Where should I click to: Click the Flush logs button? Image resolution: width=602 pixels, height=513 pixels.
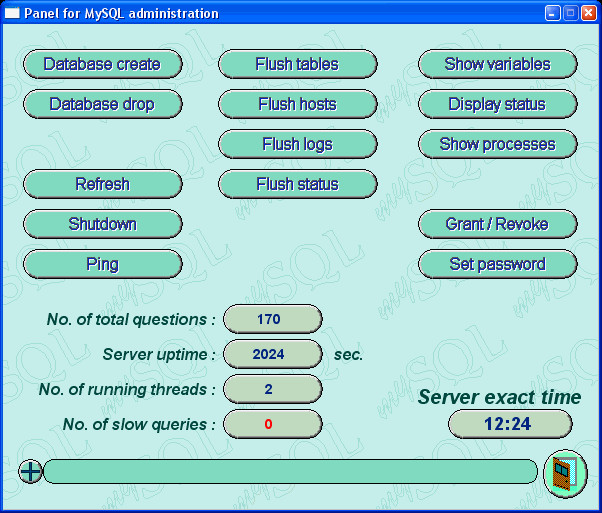pos(298,144)
